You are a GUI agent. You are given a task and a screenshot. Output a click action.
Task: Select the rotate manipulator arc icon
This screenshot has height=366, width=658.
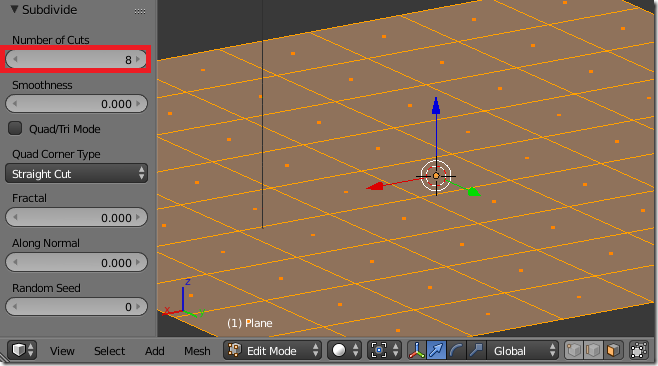pyautogui.click(x=456, y=350)
